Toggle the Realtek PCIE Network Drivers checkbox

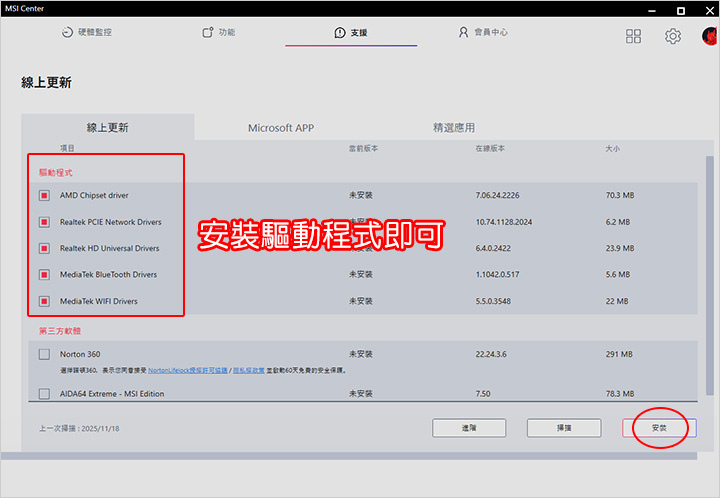coord(44,222)
